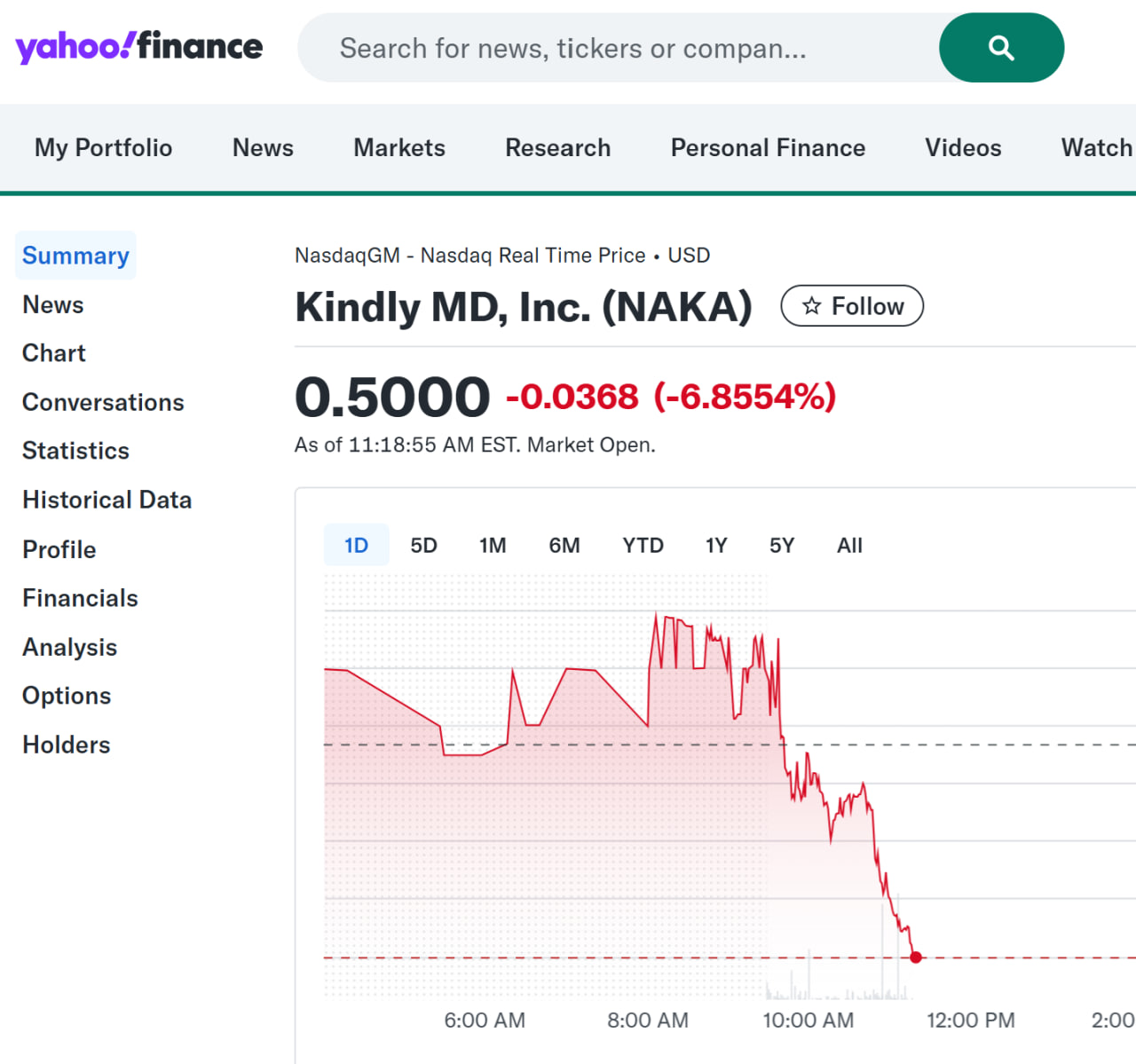The width and height of the screenshot is (1136, 1064).
Task: Open the Research navigation item
Action: [557, 147]
